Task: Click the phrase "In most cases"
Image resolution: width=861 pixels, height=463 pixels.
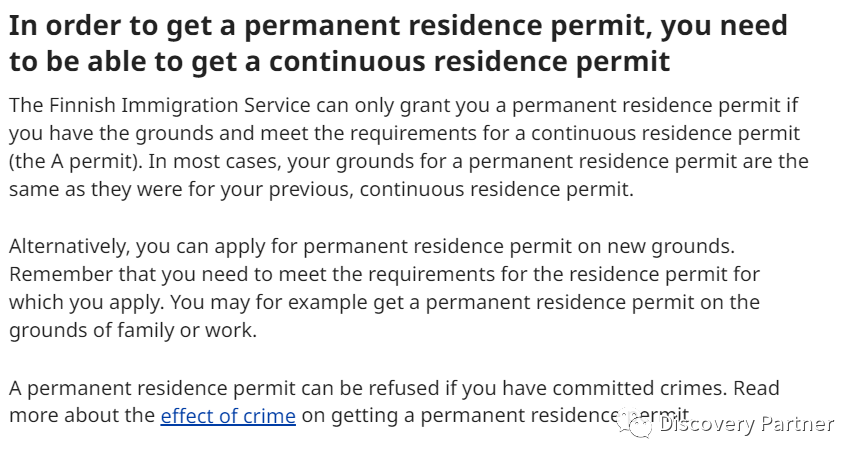Action: [214, 161]
